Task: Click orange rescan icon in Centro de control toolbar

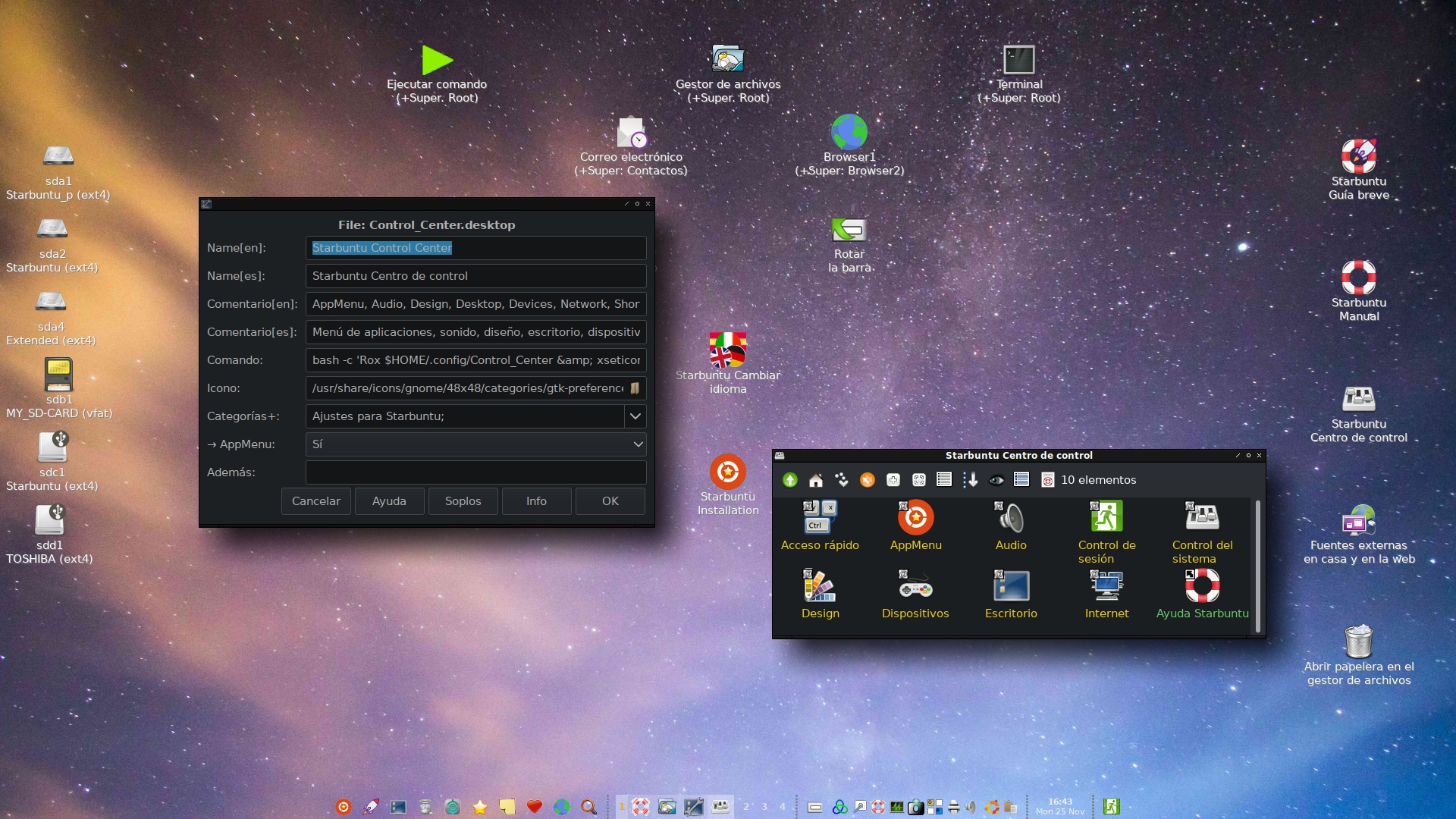Action: 868,480
